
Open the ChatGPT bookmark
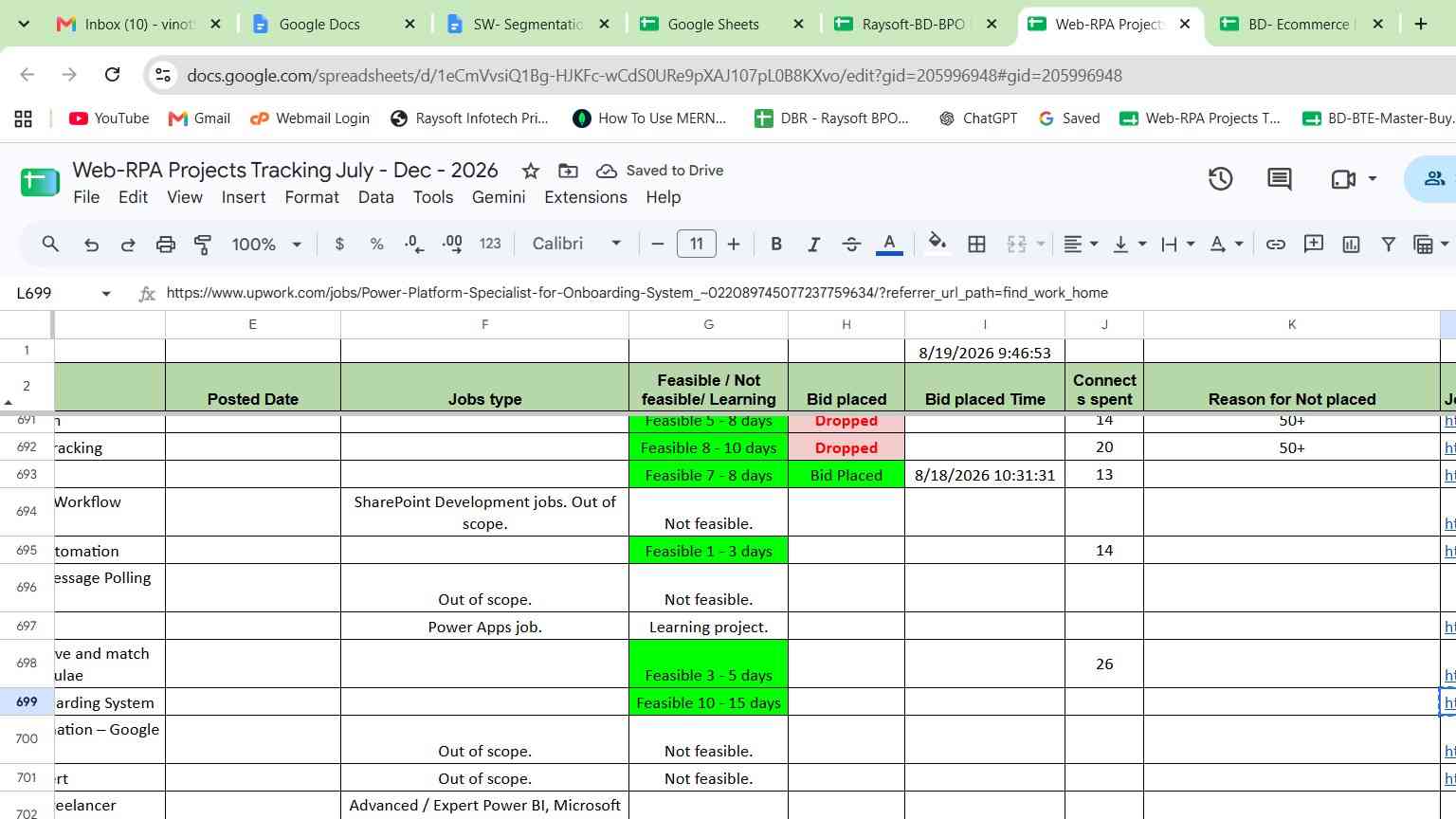(977, 118)
